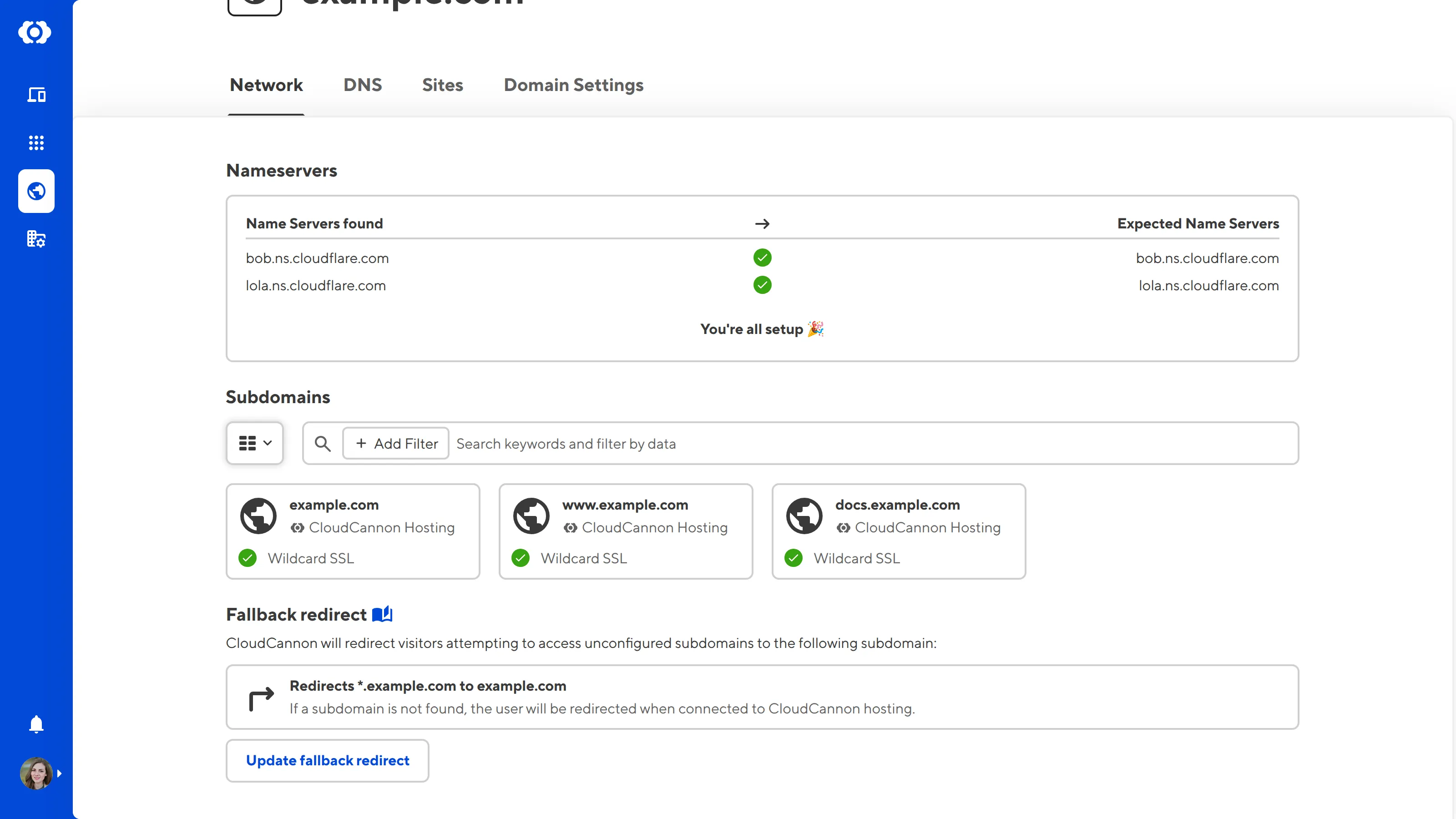Viewport: 1456px width, 819px height.
Task: Focus the subdomain search keywords field
Action: (x=848, y=444)
